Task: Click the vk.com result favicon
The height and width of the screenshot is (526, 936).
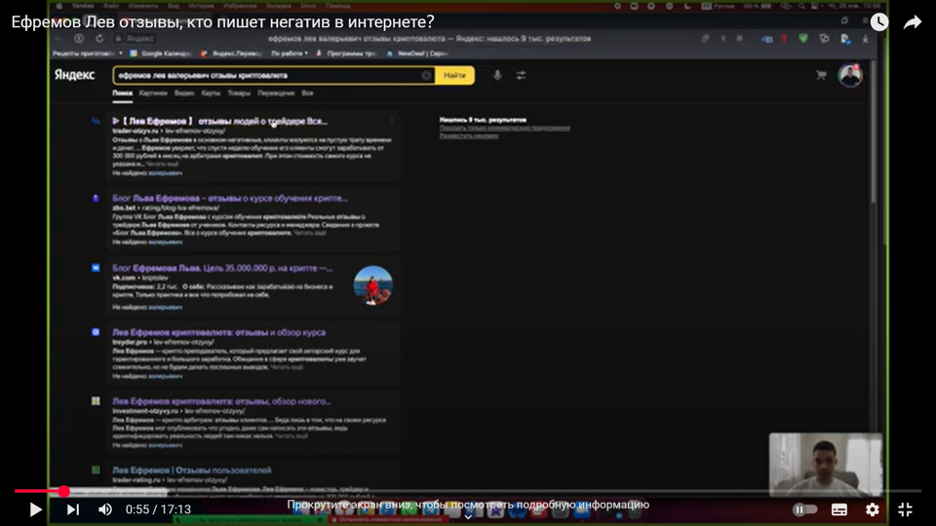Action: [x=96, y=268]
